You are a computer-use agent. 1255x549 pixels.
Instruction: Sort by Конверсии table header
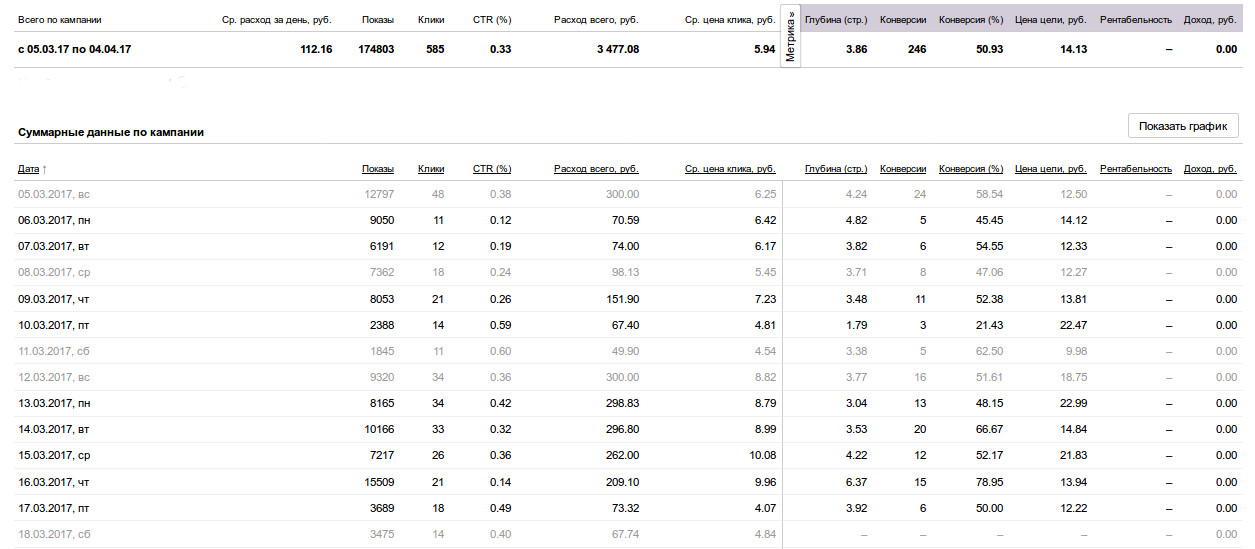pos(903,169)
